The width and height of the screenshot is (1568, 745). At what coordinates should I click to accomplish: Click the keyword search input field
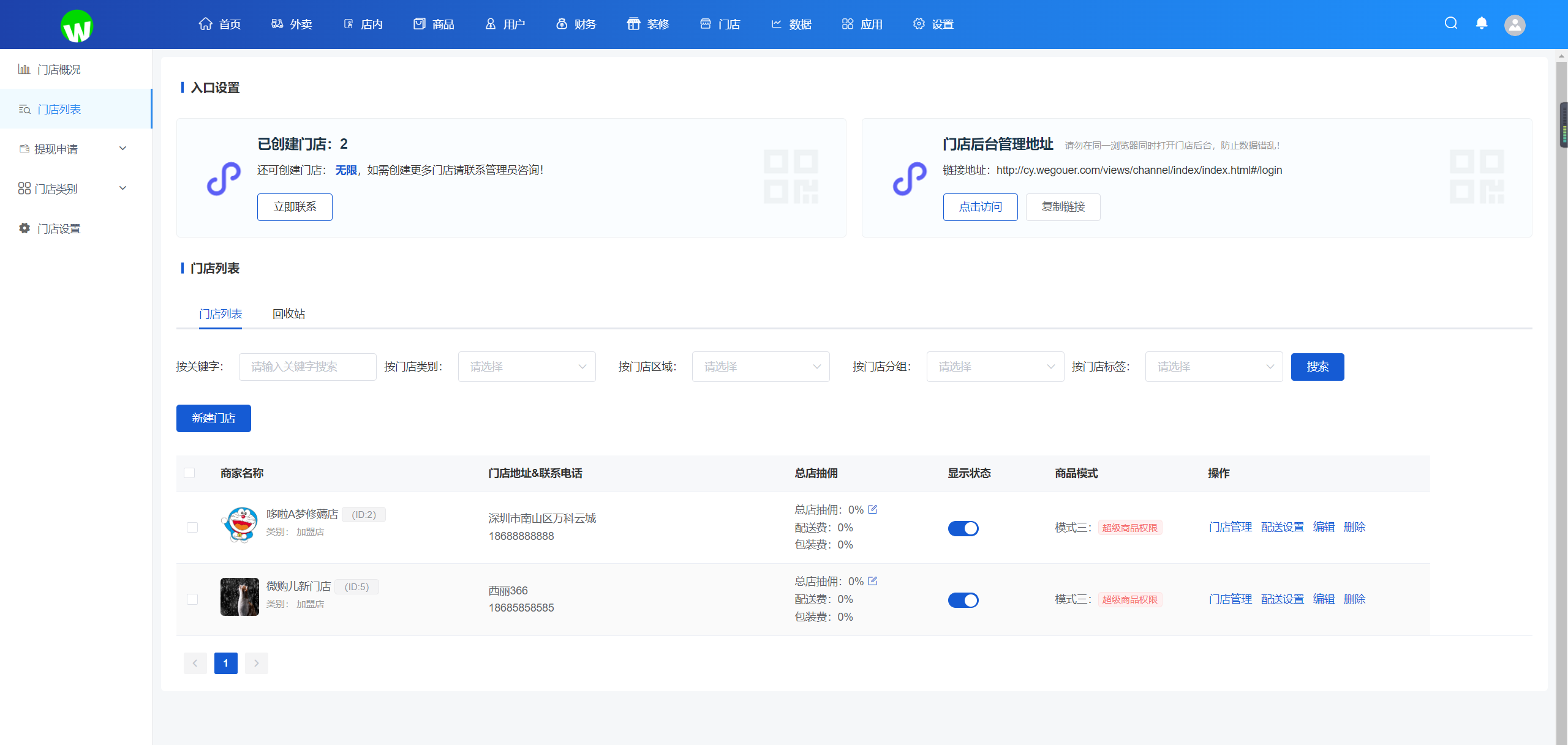307,367
